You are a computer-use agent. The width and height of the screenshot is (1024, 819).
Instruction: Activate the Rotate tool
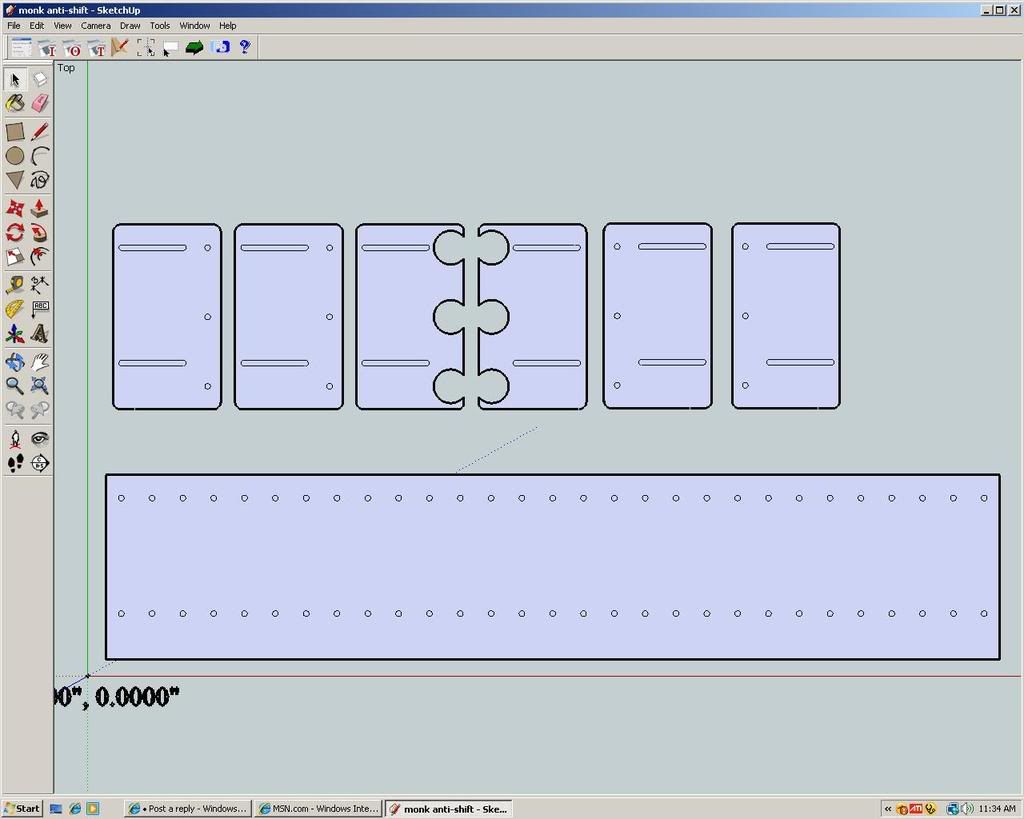coord(15,233)
